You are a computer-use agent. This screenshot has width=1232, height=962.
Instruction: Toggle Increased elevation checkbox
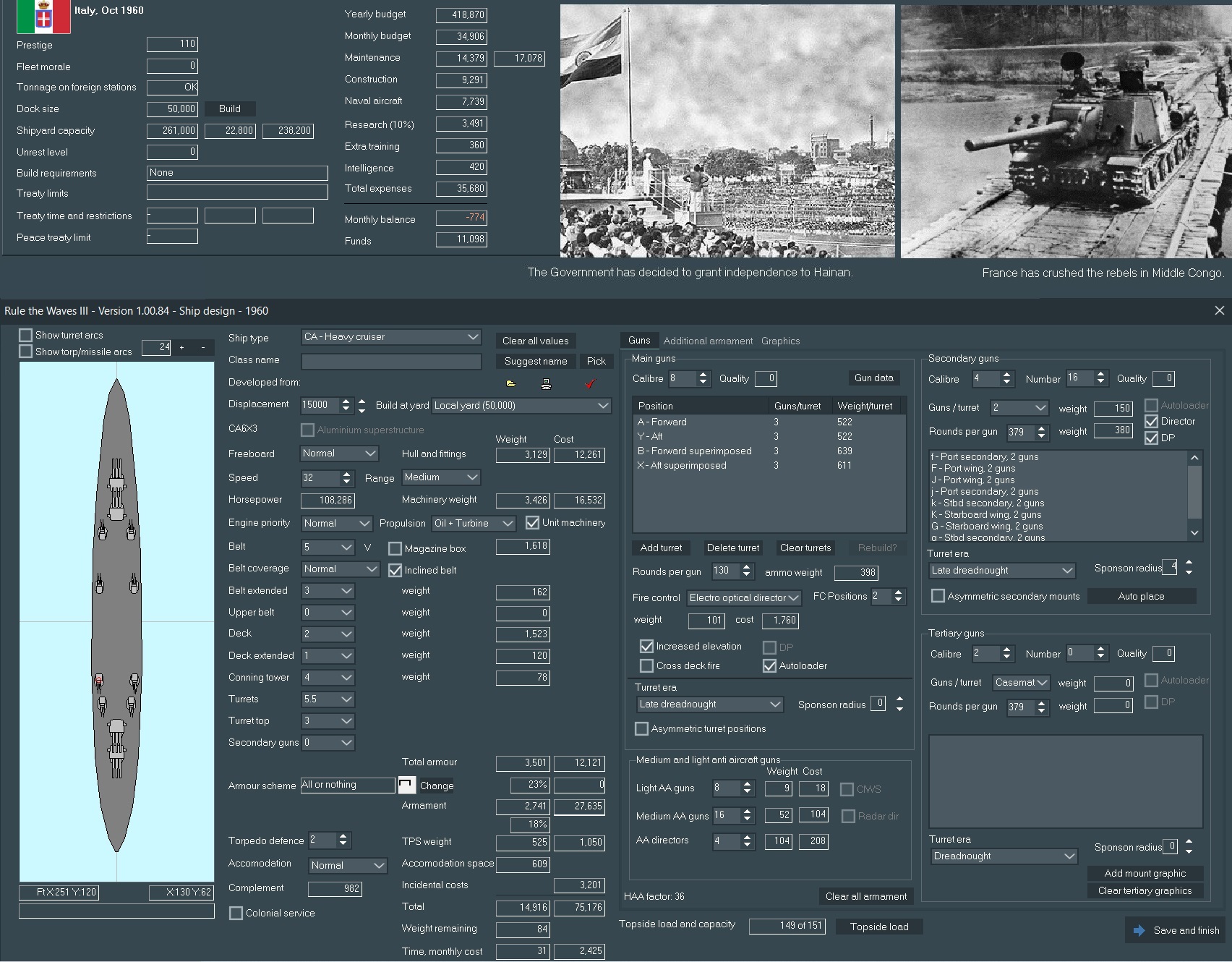point(646,646)
